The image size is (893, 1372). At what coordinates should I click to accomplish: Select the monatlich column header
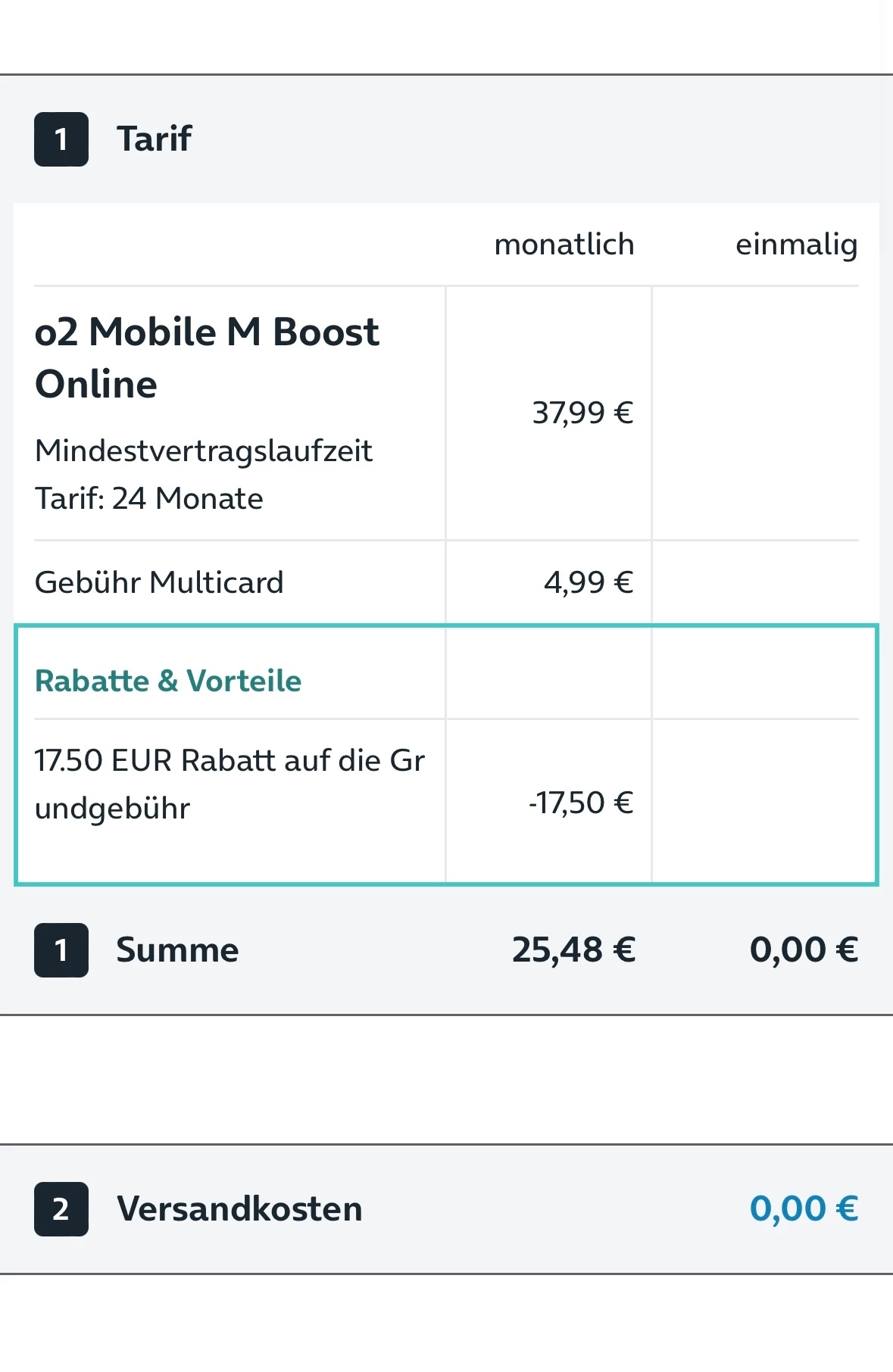point(564,245)
